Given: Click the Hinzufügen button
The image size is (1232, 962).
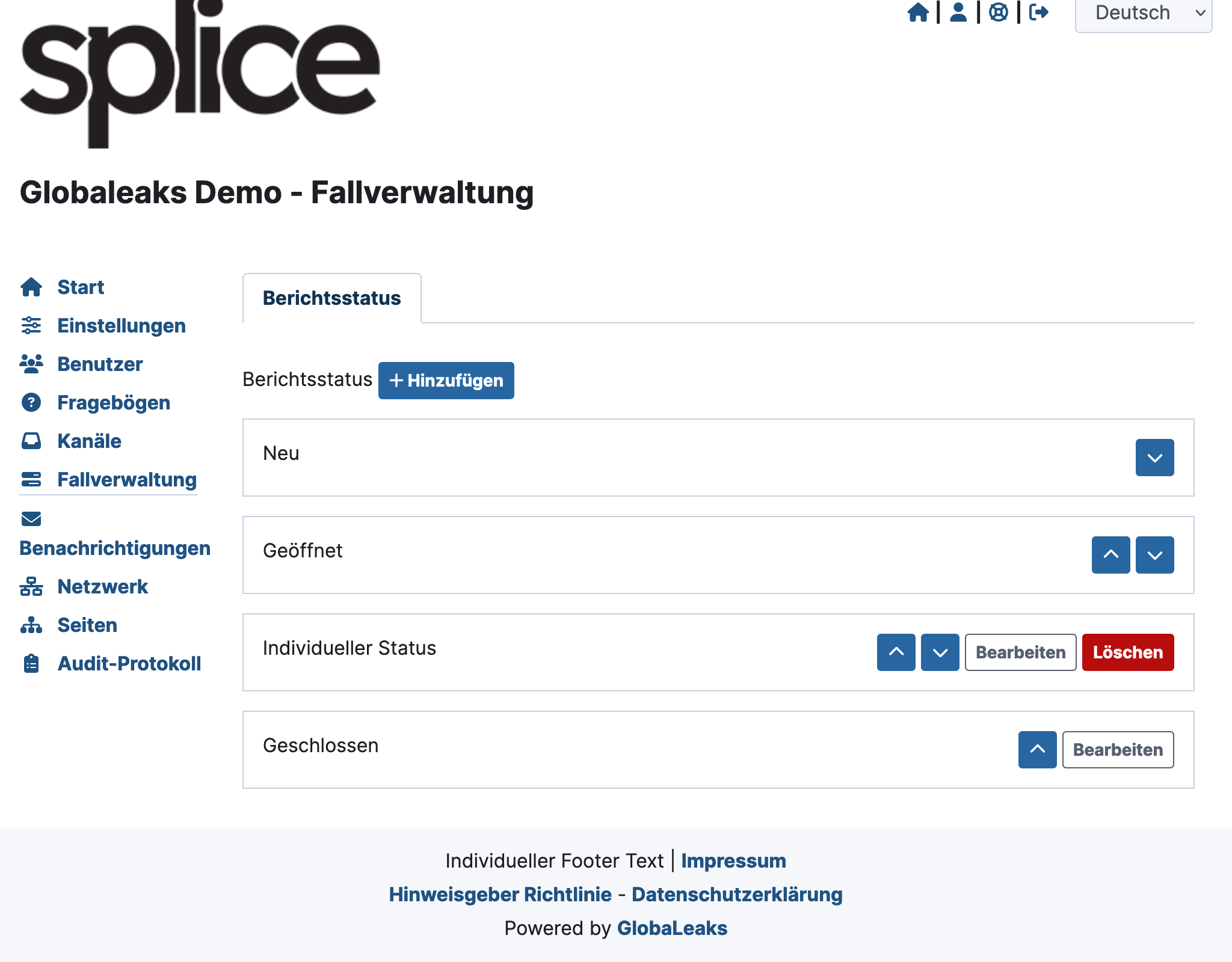Looking at the screenshot, I should (x=446, y=381).
